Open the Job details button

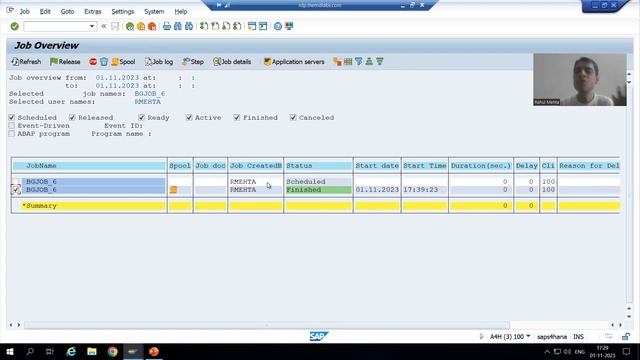click(232, 62)
